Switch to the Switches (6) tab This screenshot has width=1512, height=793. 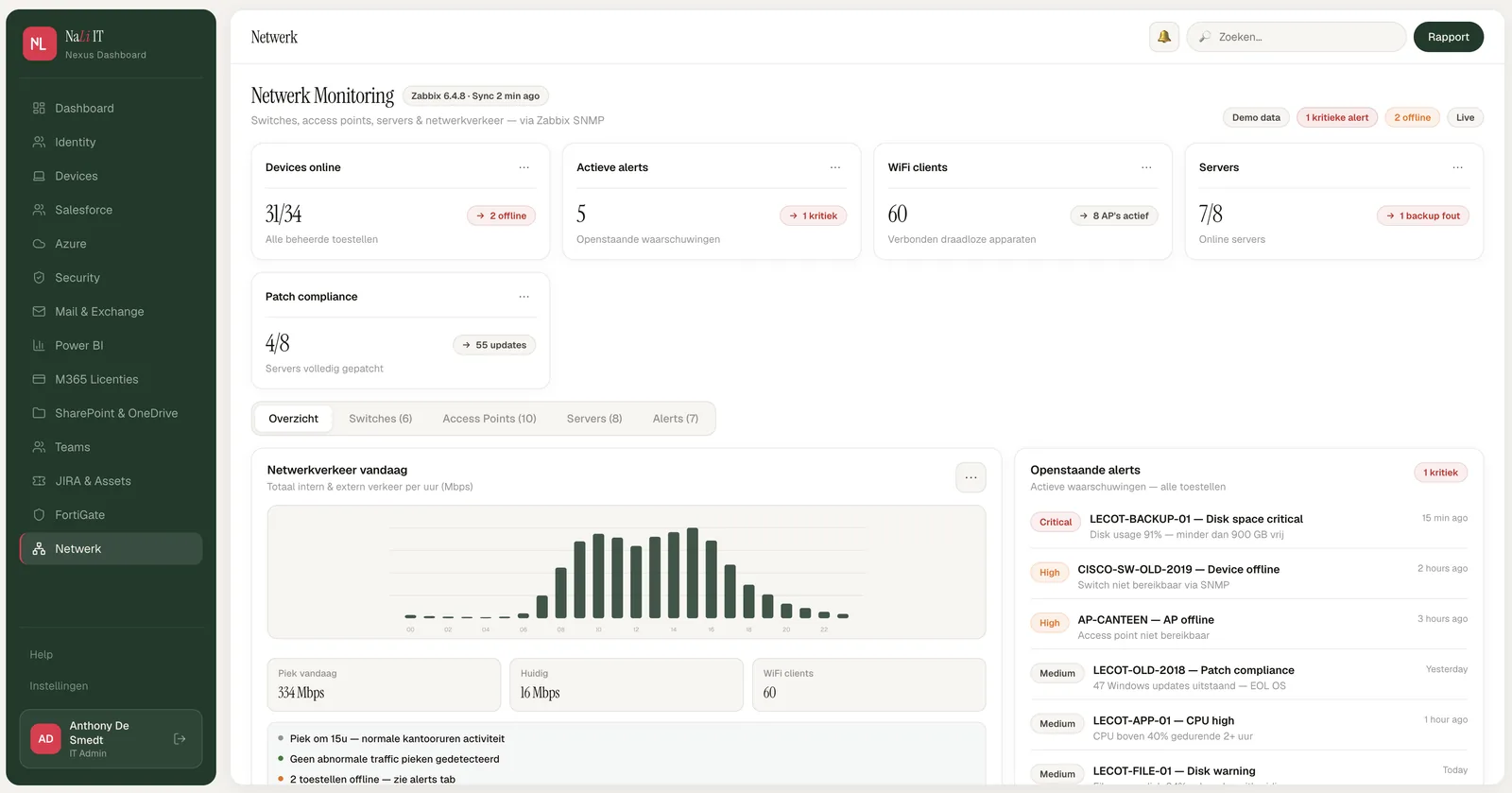380,419
